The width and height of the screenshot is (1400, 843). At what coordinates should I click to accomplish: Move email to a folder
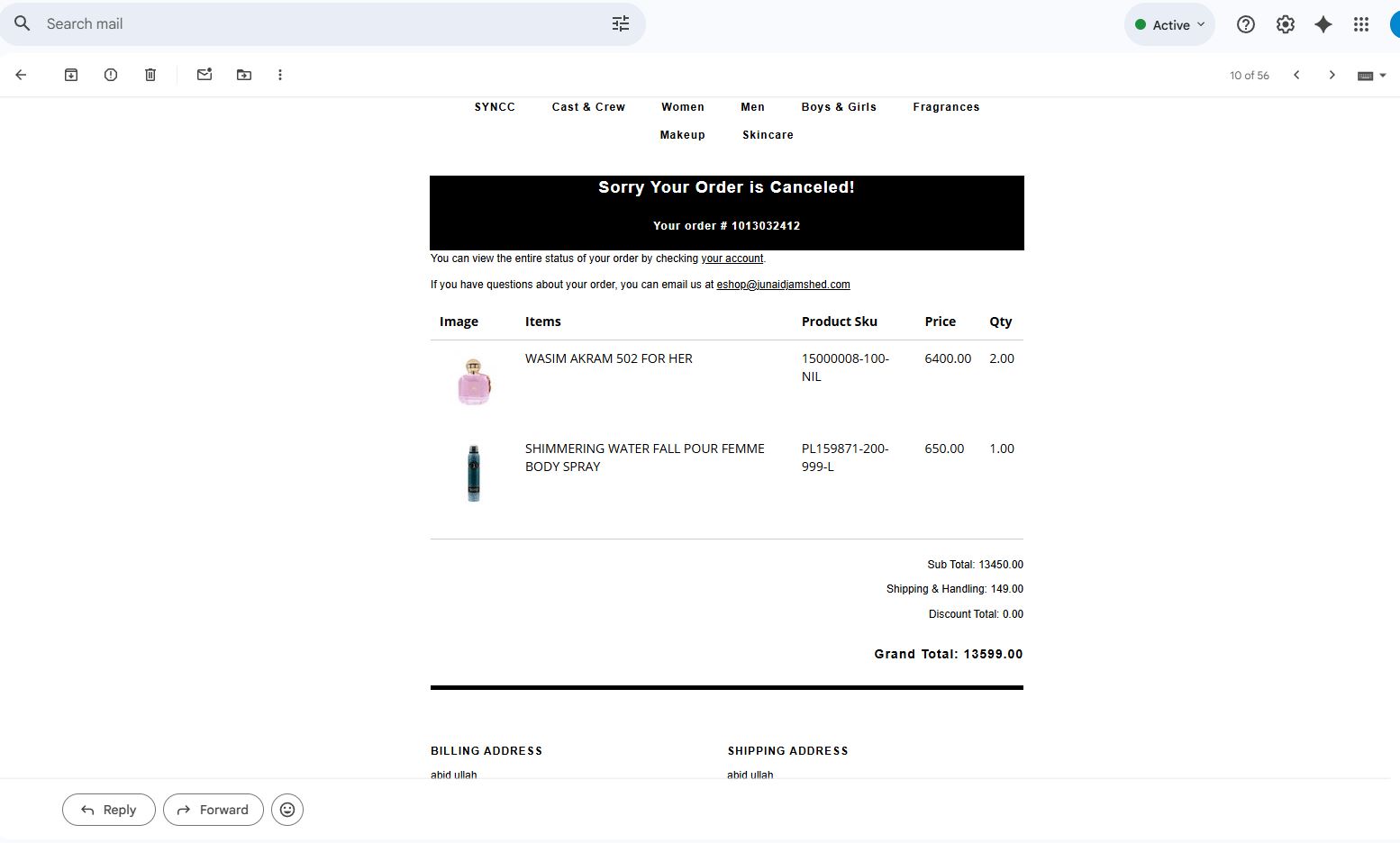click(x=244, y=75)
